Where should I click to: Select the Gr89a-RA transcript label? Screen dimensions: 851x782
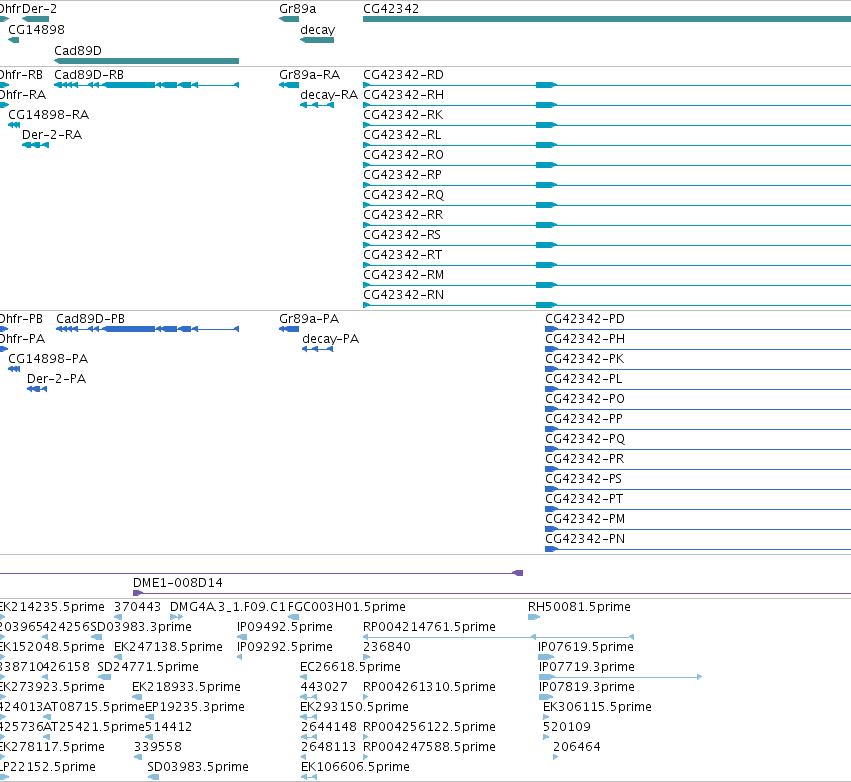pyautogui.click(x=309, y=75)
